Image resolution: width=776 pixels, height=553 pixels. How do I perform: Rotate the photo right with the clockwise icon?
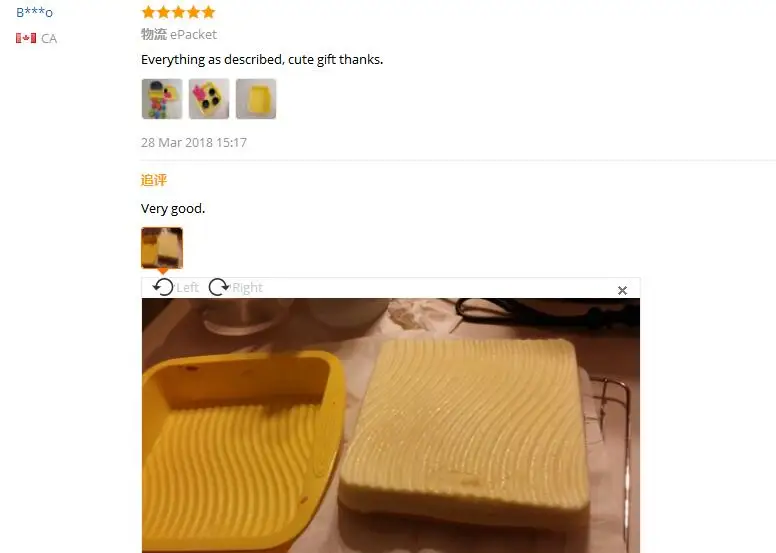pos(219,287)
